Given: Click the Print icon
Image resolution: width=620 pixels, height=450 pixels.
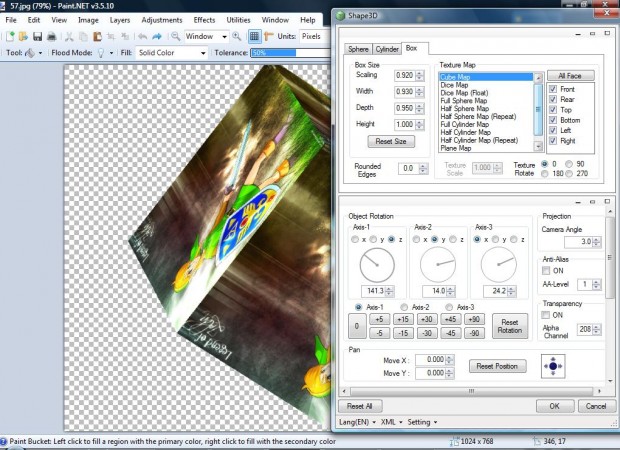Looking at the screenshot, I should [x=51, y=36].
